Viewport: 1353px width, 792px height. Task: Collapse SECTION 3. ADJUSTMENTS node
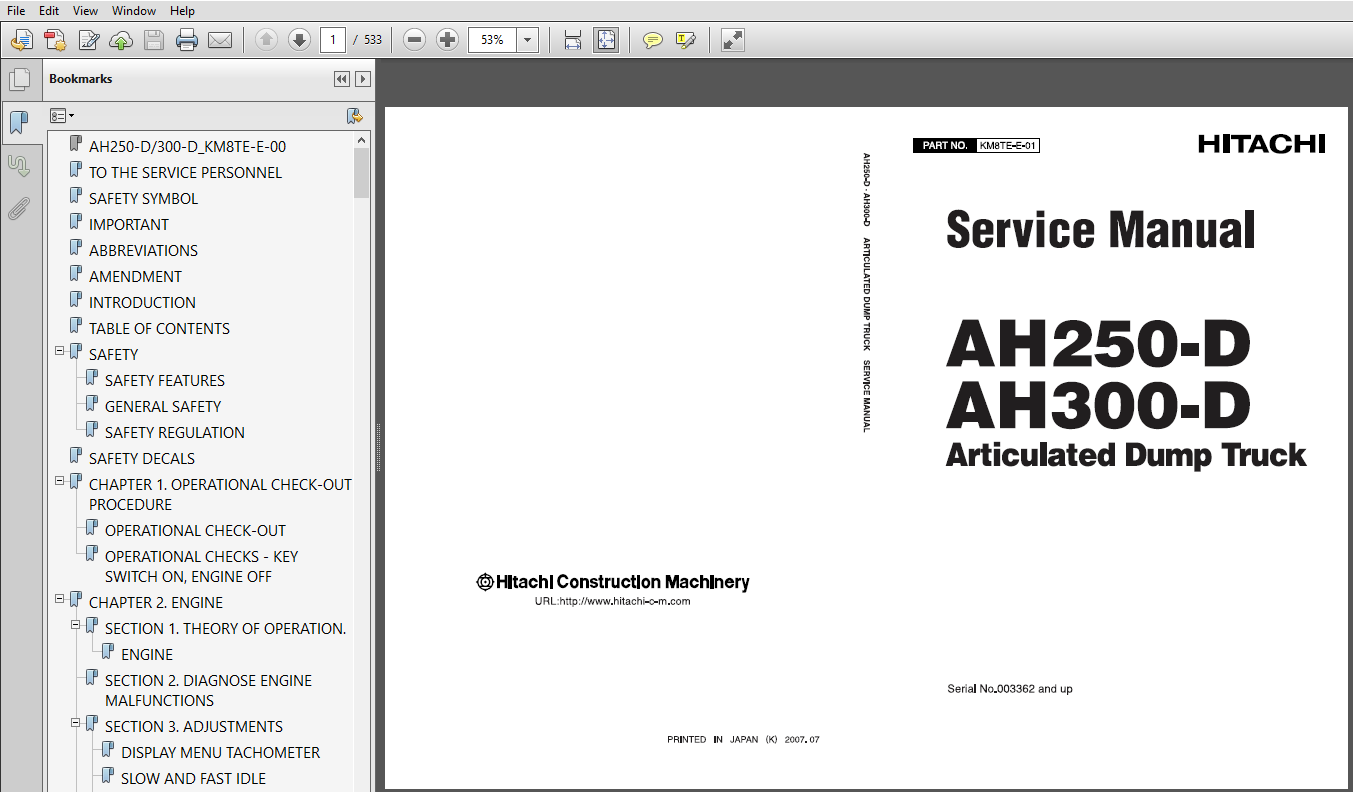76,723
